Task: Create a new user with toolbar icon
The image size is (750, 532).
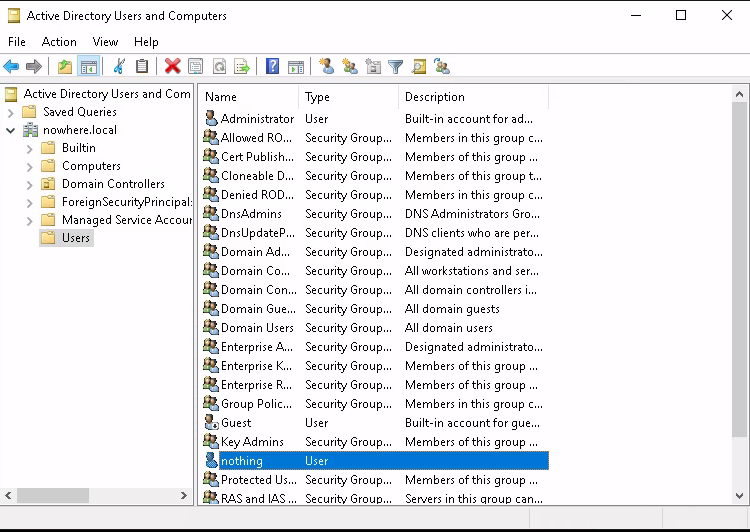Action: point(327,66)
